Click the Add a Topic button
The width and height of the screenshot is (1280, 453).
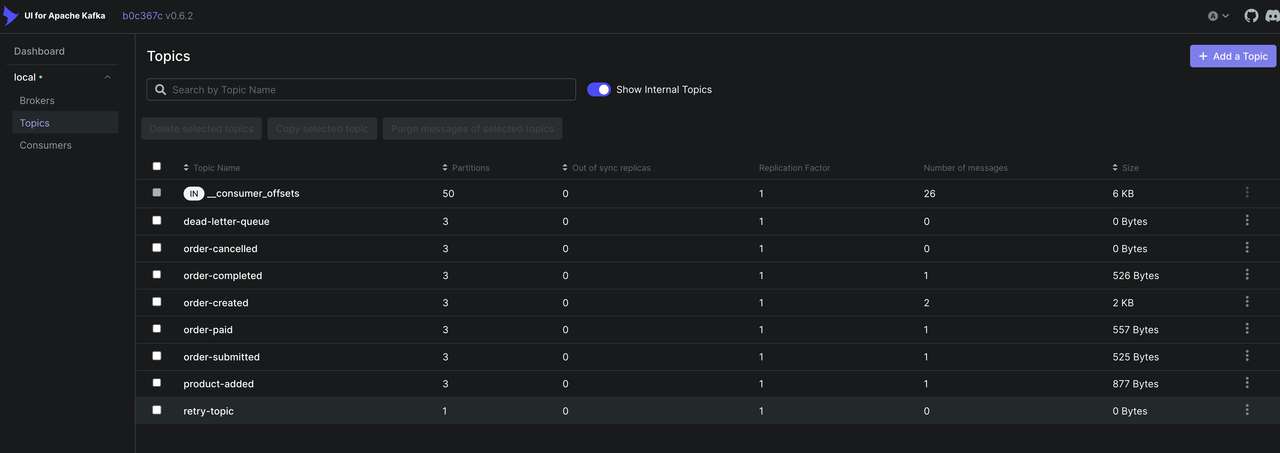pos(1232,57)
